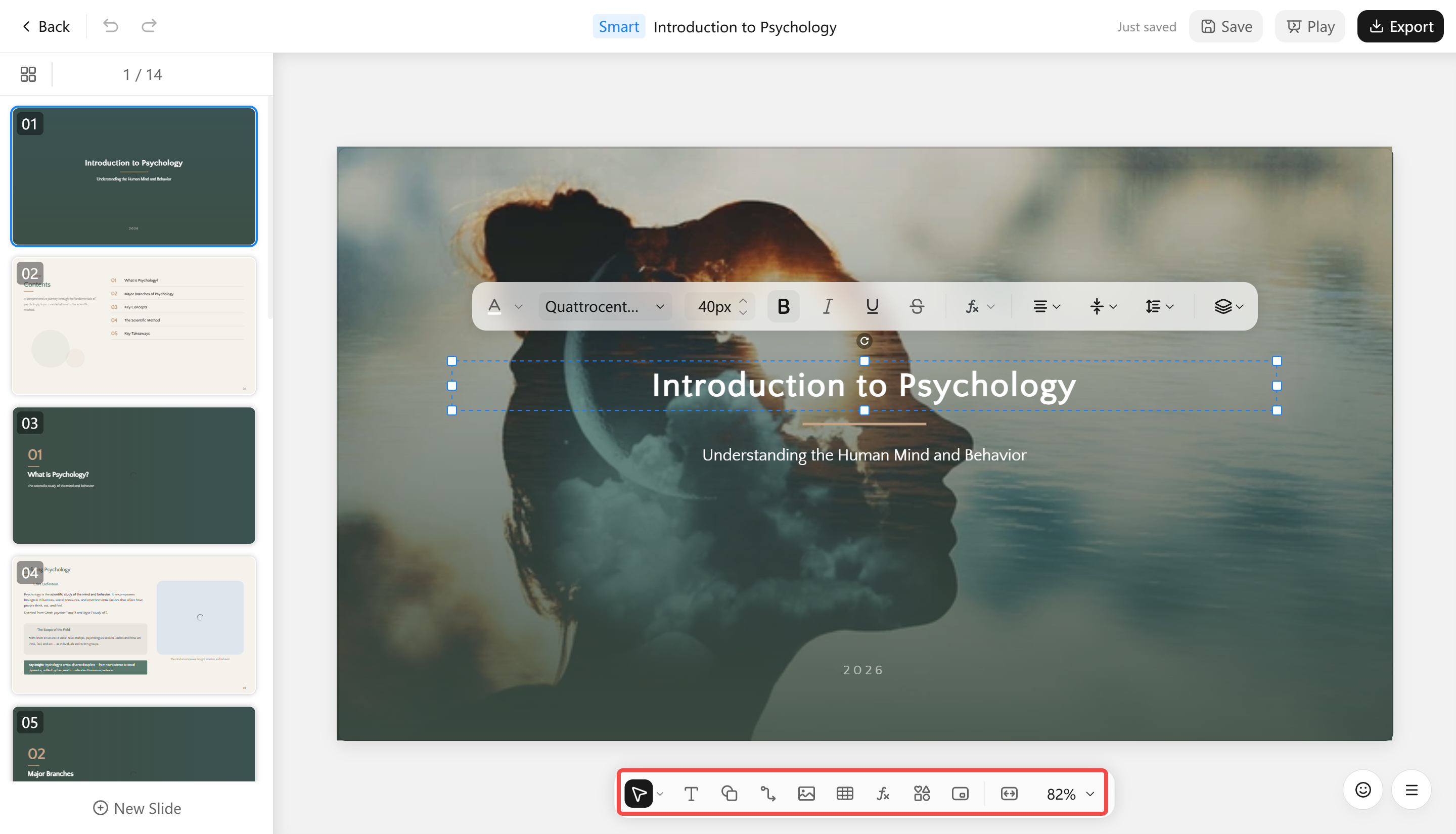Insert a table from bottom toolbar
This screenshot has height=834, width=1456.
(x=845, y=794)
